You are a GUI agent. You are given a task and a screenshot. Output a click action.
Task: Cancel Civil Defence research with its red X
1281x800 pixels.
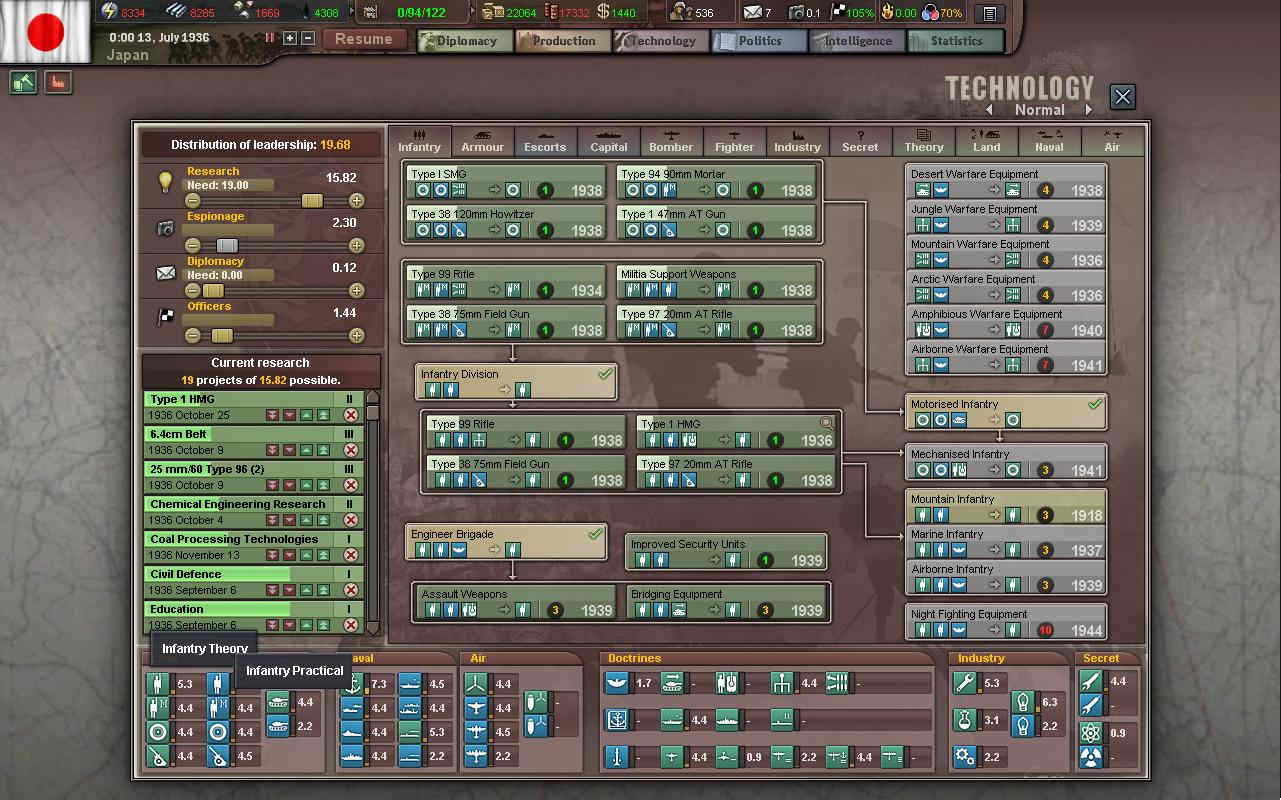351,590
